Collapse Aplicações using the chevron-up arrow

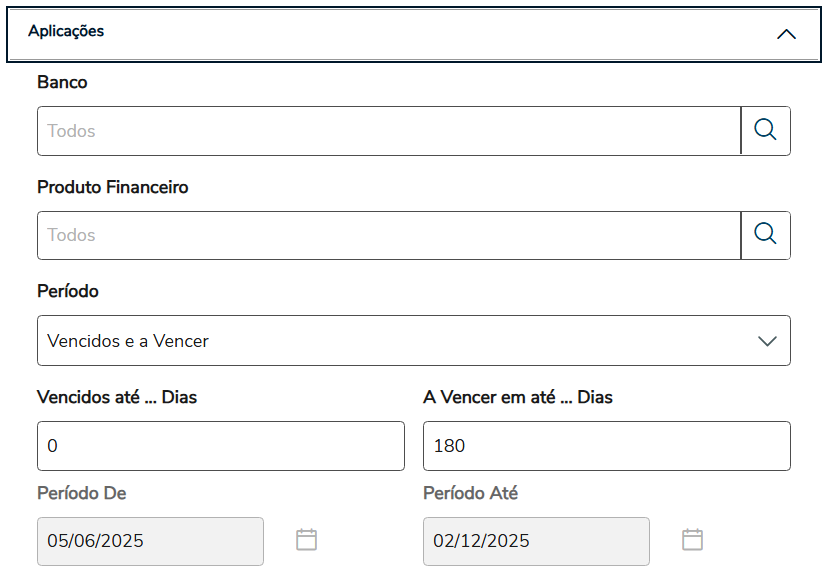(x=786, y=34)
